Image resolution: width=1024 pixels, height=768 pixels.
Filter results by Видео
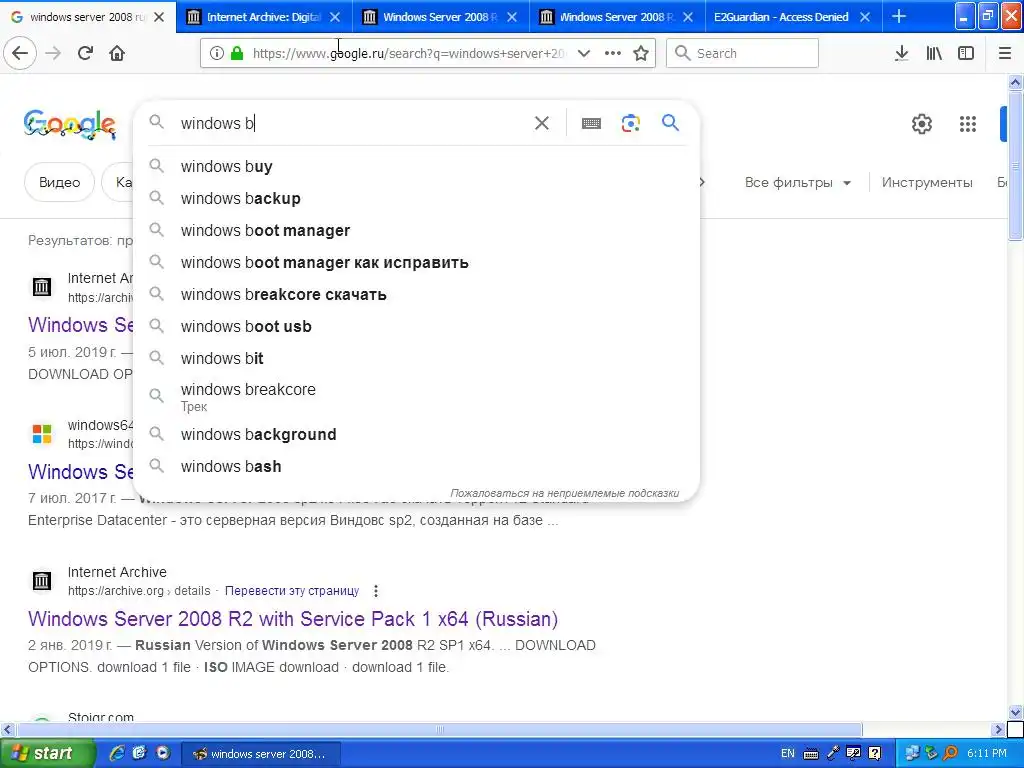59,182
